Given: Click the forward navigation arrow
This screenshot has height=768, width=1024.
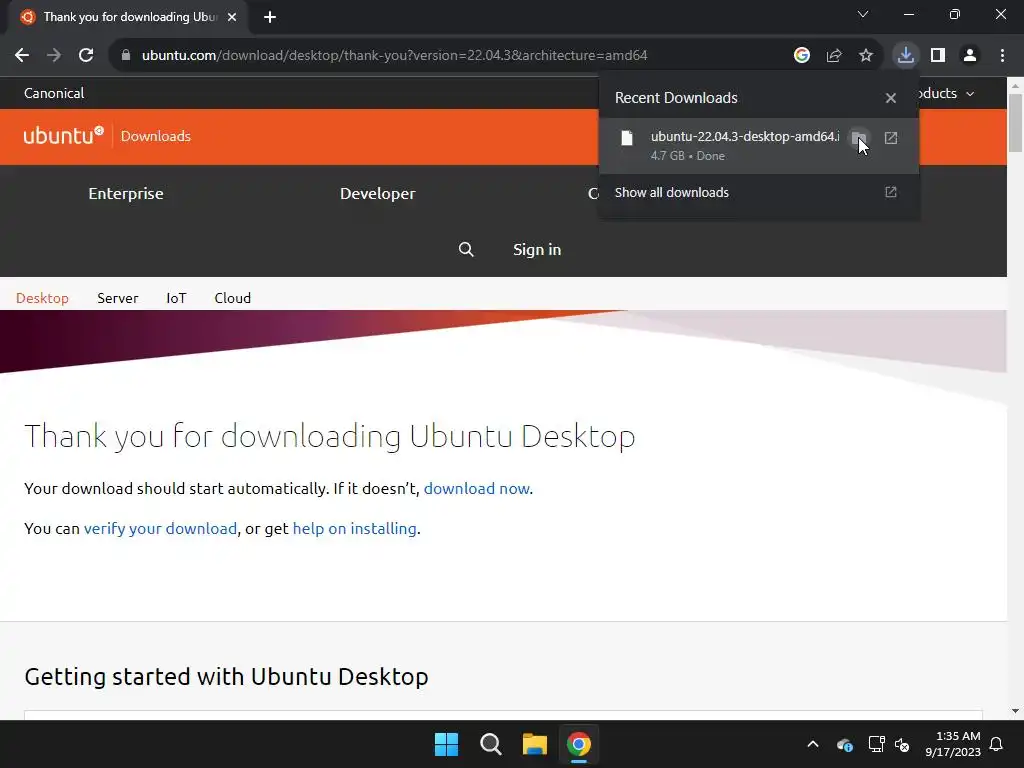Looking at the screenshot, I should click(54, 56).
